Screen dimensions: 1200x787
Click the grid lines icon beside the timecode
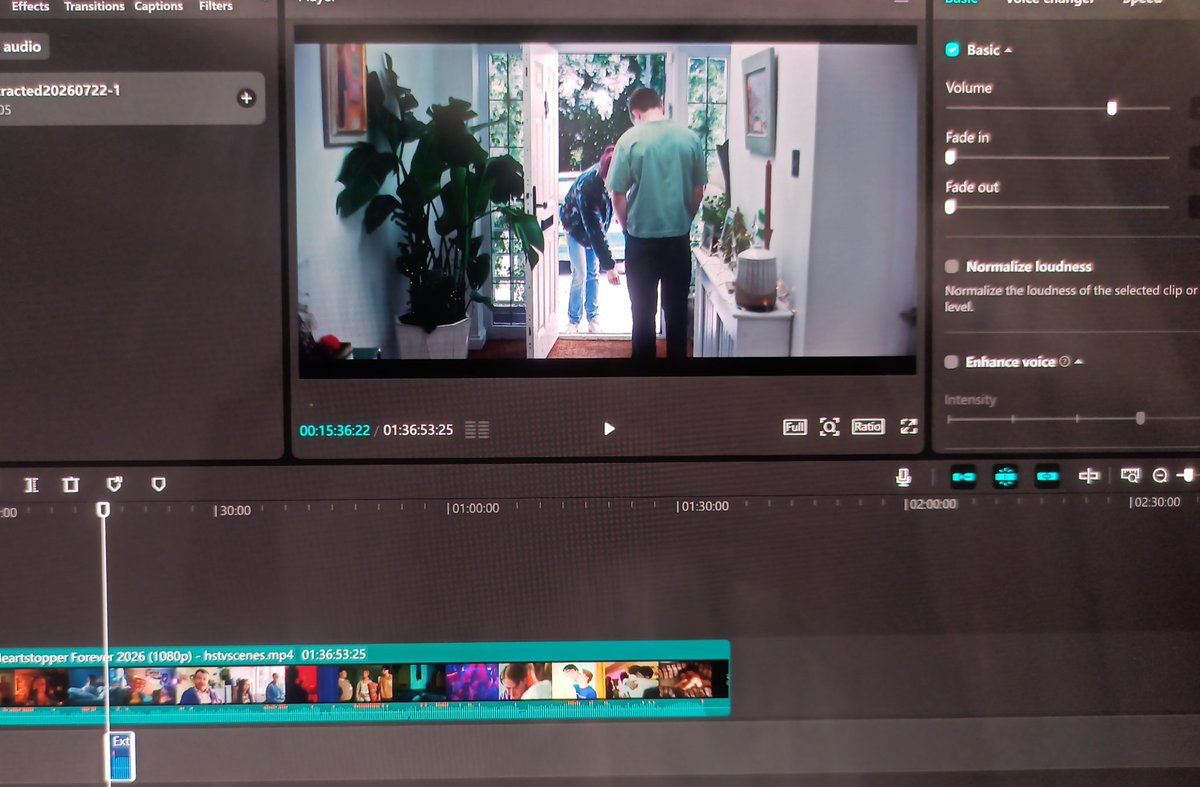[478, 430]
